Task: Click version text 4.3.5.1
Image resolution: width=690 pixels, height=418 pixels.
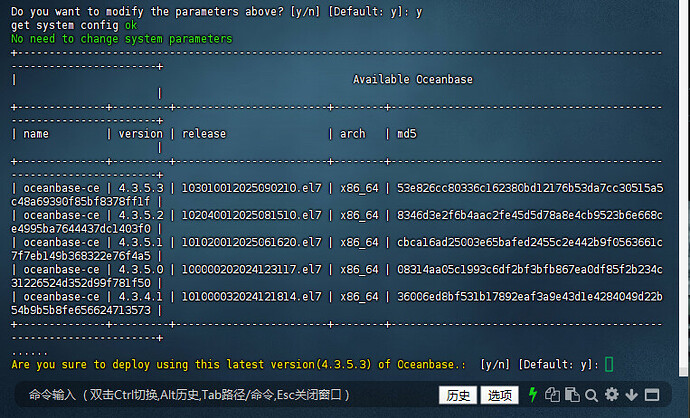Action: tap(141, 242)
